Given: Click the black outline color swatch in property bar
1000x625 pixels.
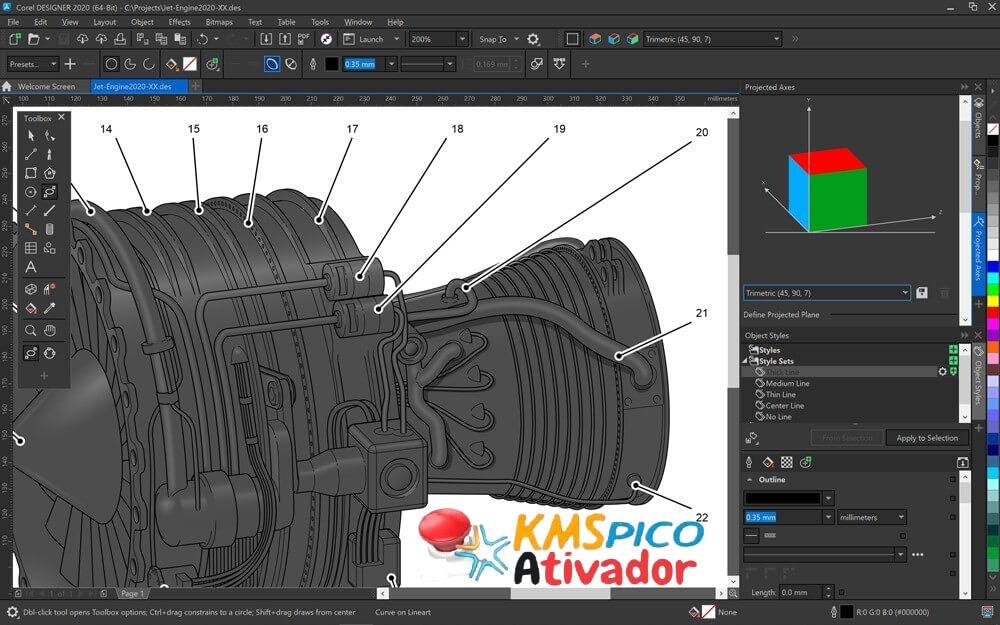Looking at the screenshot, I should [x=332, y=64].
